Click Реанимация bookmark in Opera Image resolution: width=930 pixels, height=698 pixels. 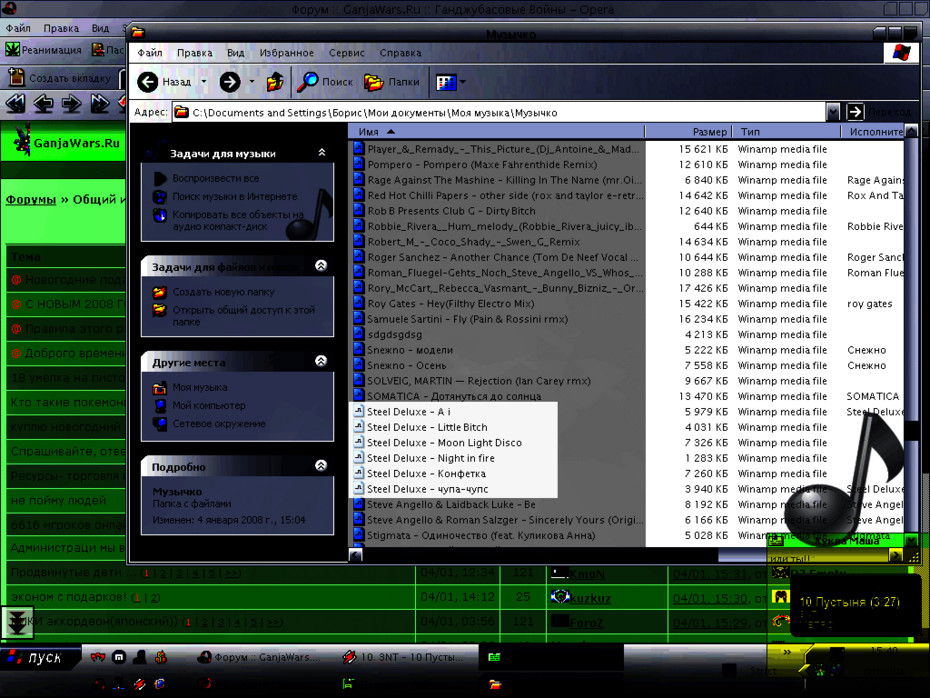coord(44,50)
